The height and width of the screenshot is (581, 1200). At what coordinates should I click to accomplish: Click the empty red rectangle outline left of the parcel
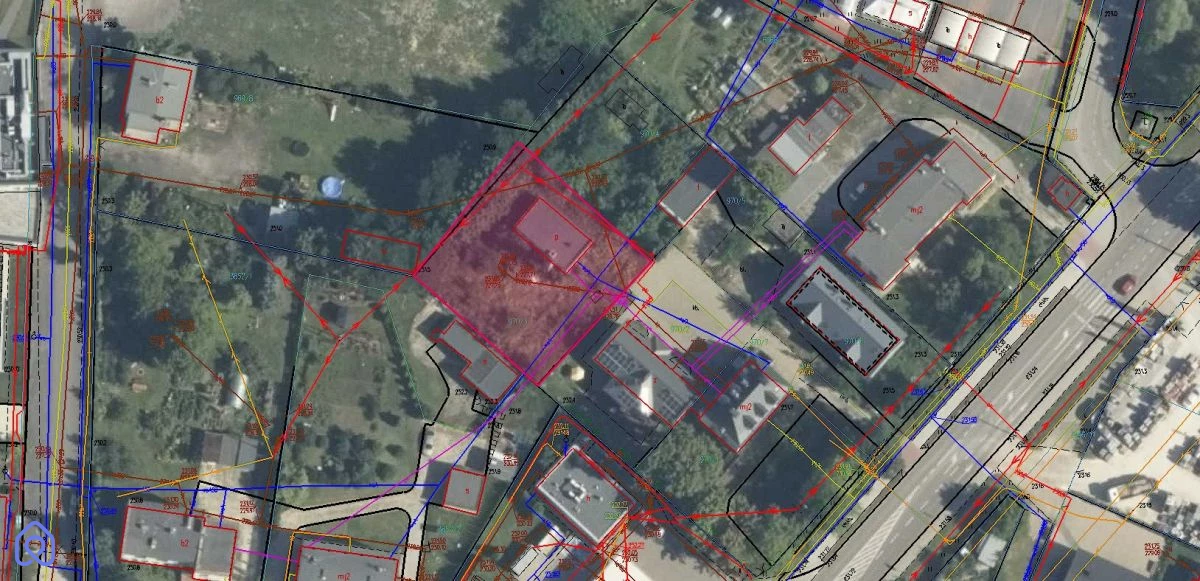380,250
